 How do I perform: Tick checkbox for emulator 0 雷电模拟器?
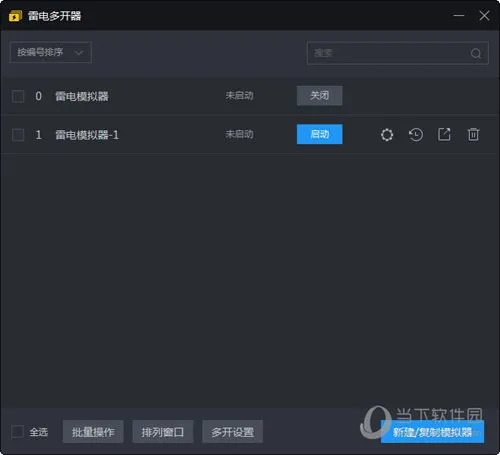click(x=18, y=96)
